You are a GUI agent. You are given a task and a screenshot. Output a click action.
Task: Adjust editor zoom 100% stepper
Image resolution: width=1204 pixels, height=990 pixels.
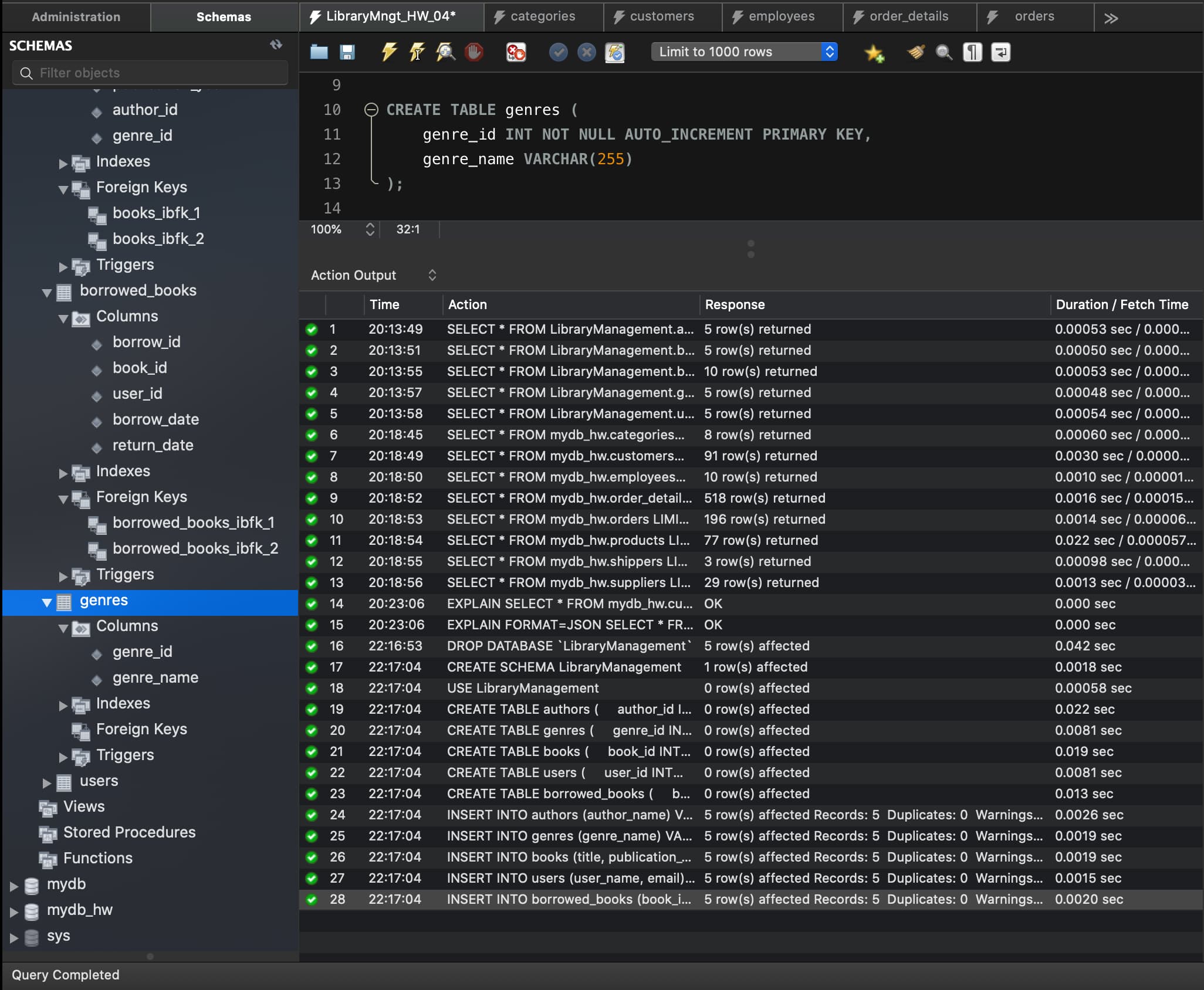click(x=370, y=229)
